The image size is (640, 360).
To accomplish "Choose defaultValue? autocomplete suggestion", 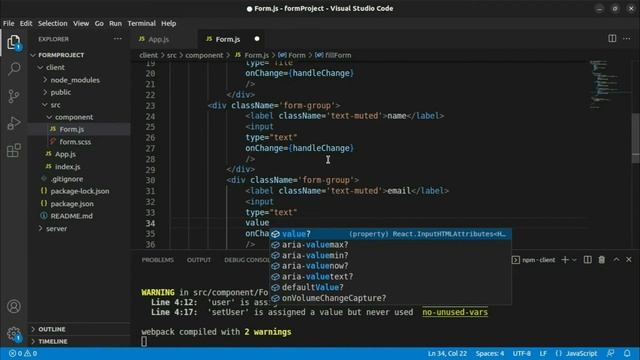I will [x=390, y=287].
